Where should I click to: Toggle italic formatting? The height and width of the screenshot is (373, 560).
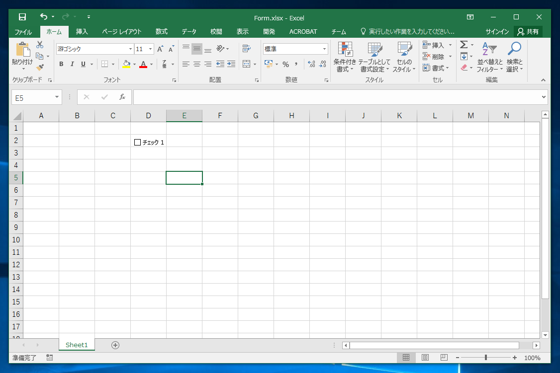tap(72, 64)
